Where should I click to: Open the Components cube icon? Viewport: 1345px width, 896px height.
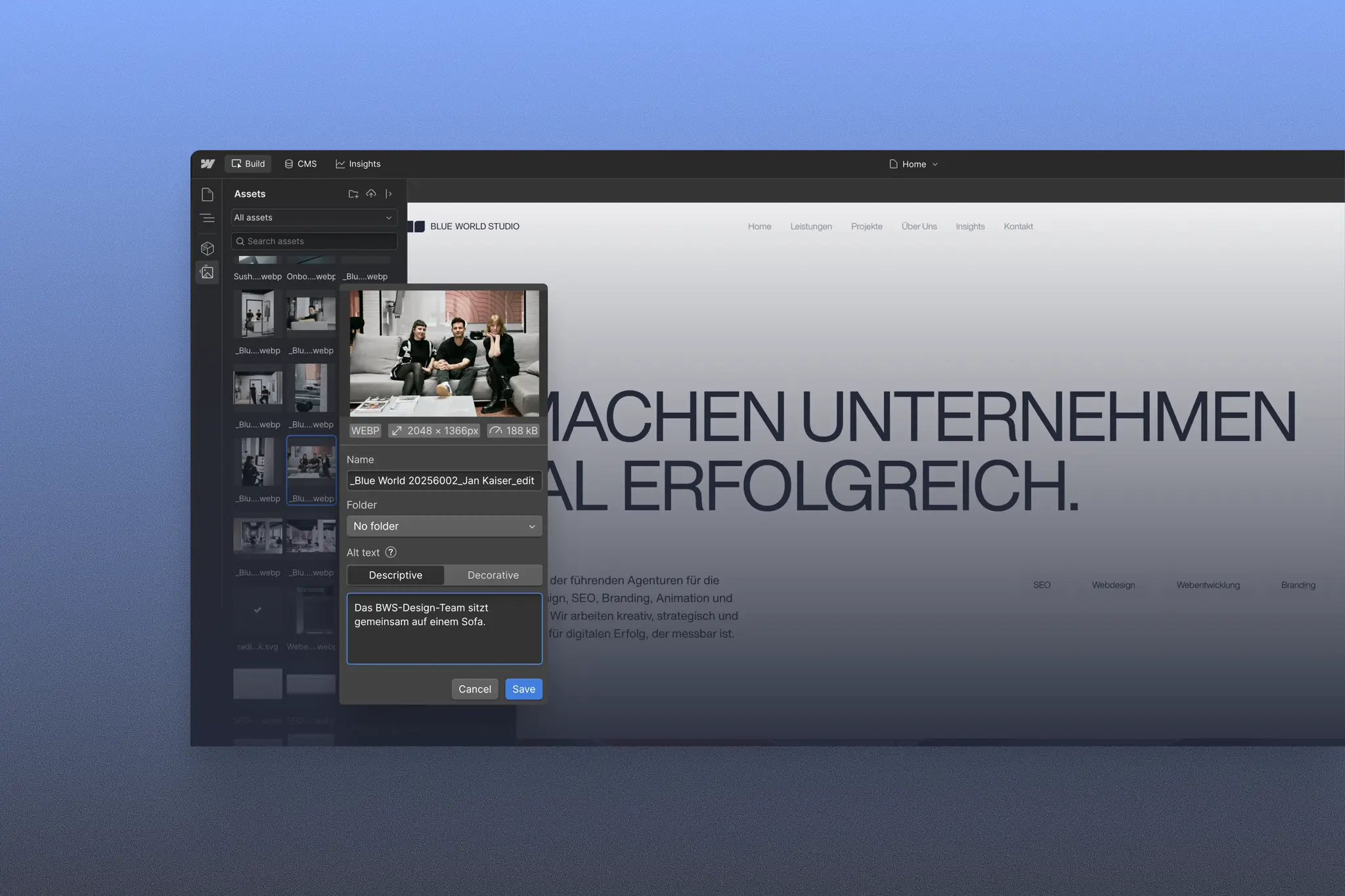(208, 248)
